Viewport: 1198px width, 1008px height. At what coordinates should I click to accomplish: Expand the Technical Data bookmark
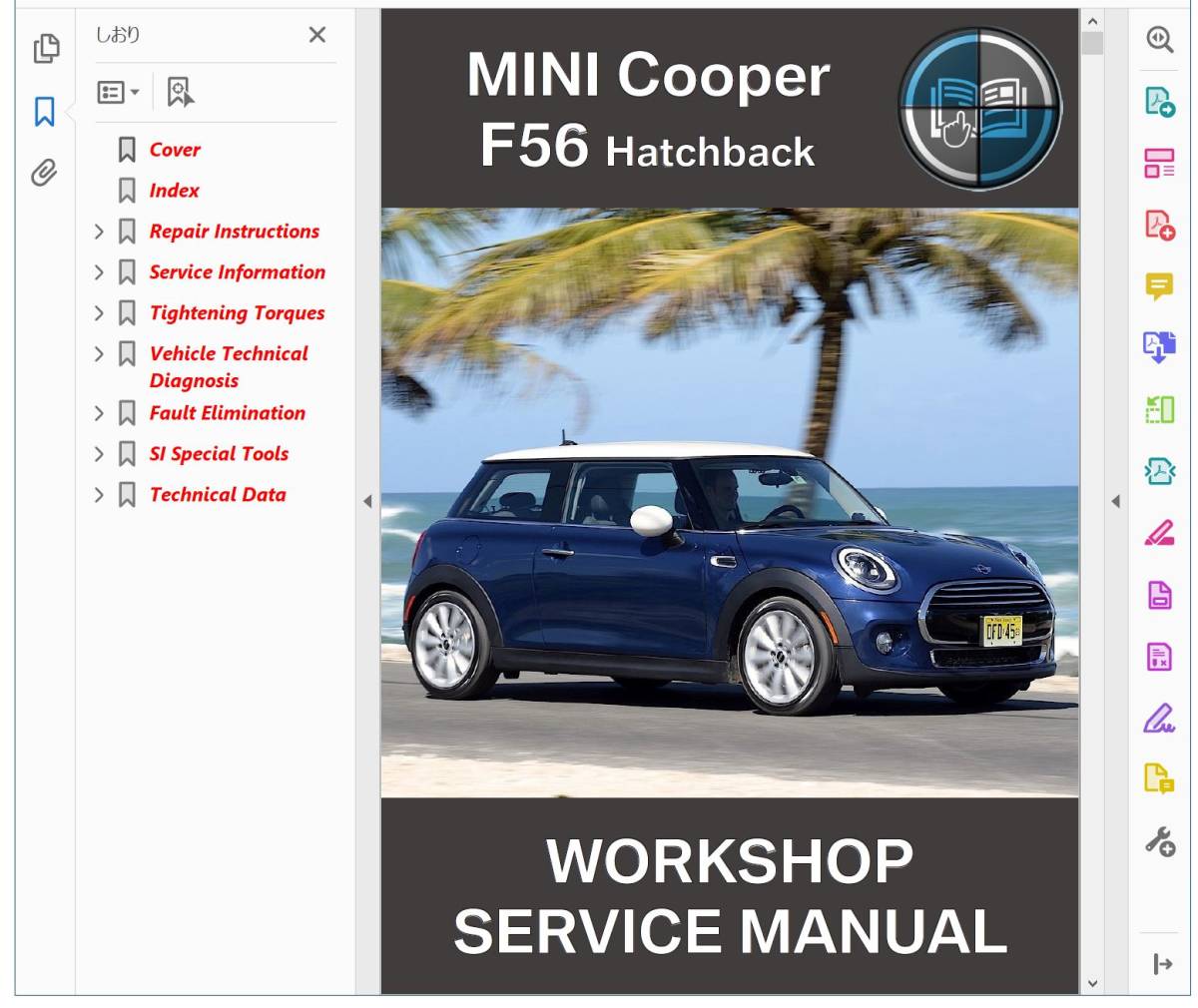click(x=99, y=495)
